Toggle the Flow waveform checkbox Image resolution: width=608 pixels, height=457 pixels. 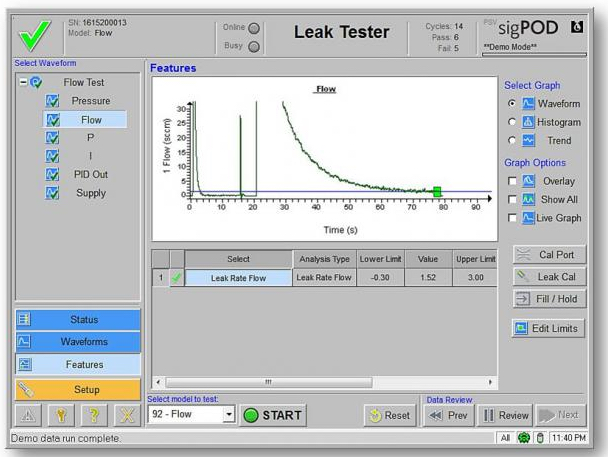(x=52, y=120)
